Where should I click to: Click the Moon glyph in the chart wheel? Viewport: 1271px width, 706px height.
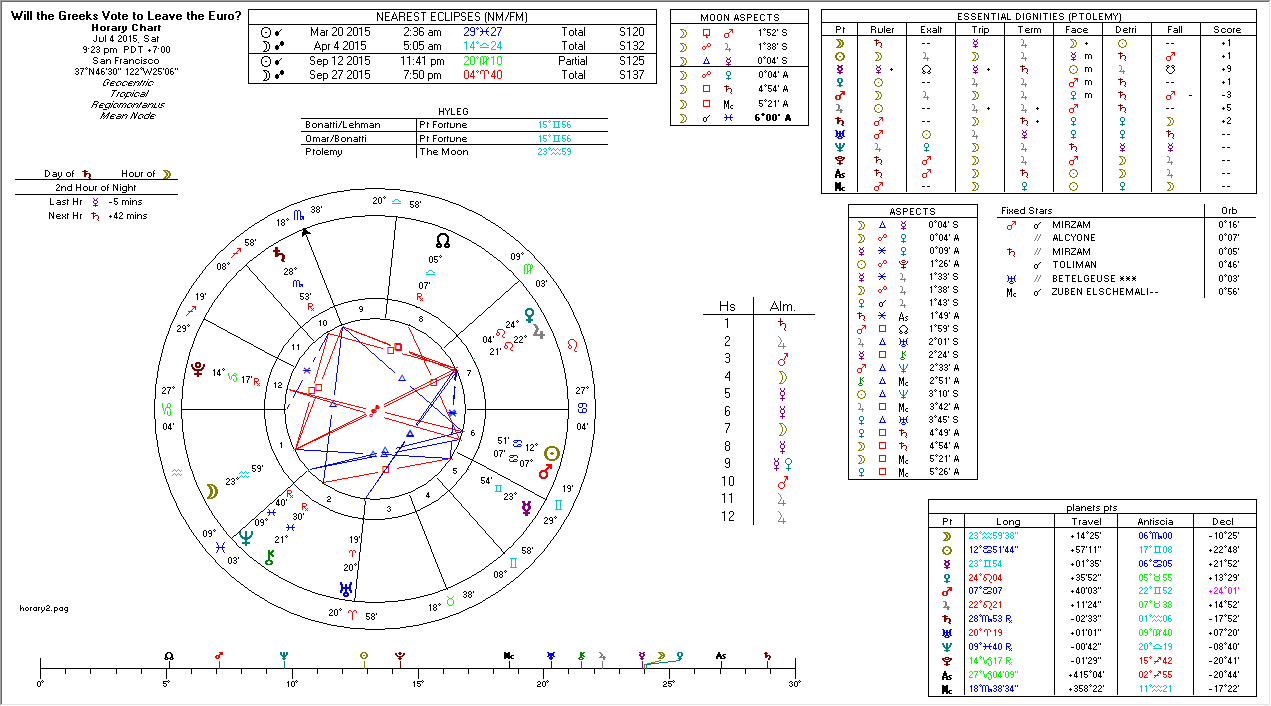tap(212, 490)
